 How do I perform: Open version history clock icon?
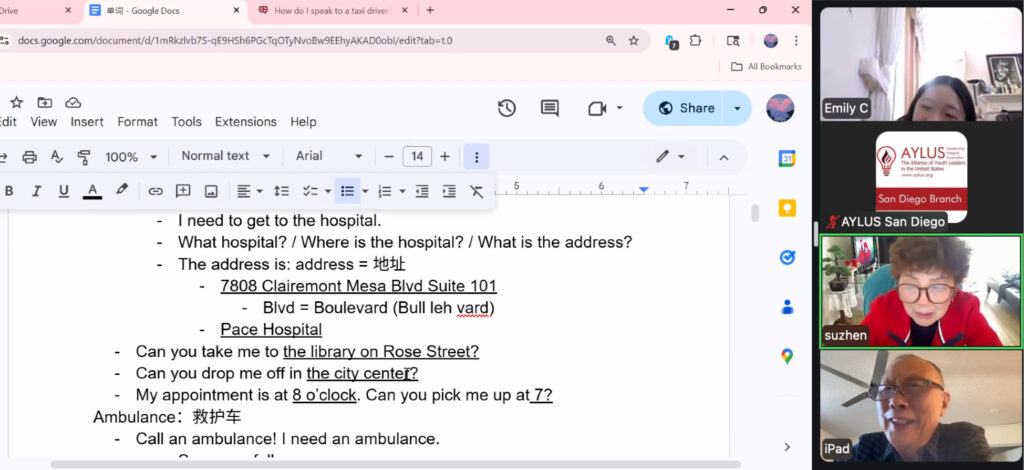[x=507, y=108]
